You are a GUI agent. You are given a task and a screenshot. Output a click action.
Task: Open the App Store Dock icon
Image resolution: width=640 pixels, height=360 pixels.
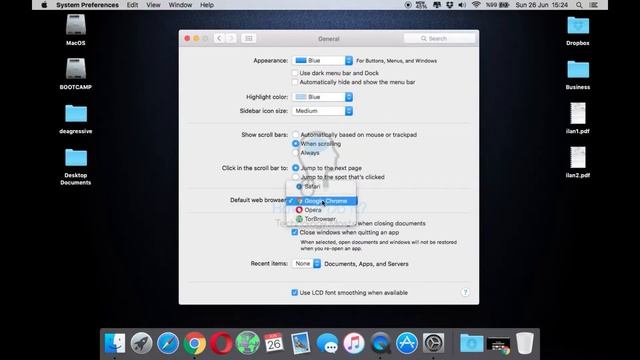407,343
